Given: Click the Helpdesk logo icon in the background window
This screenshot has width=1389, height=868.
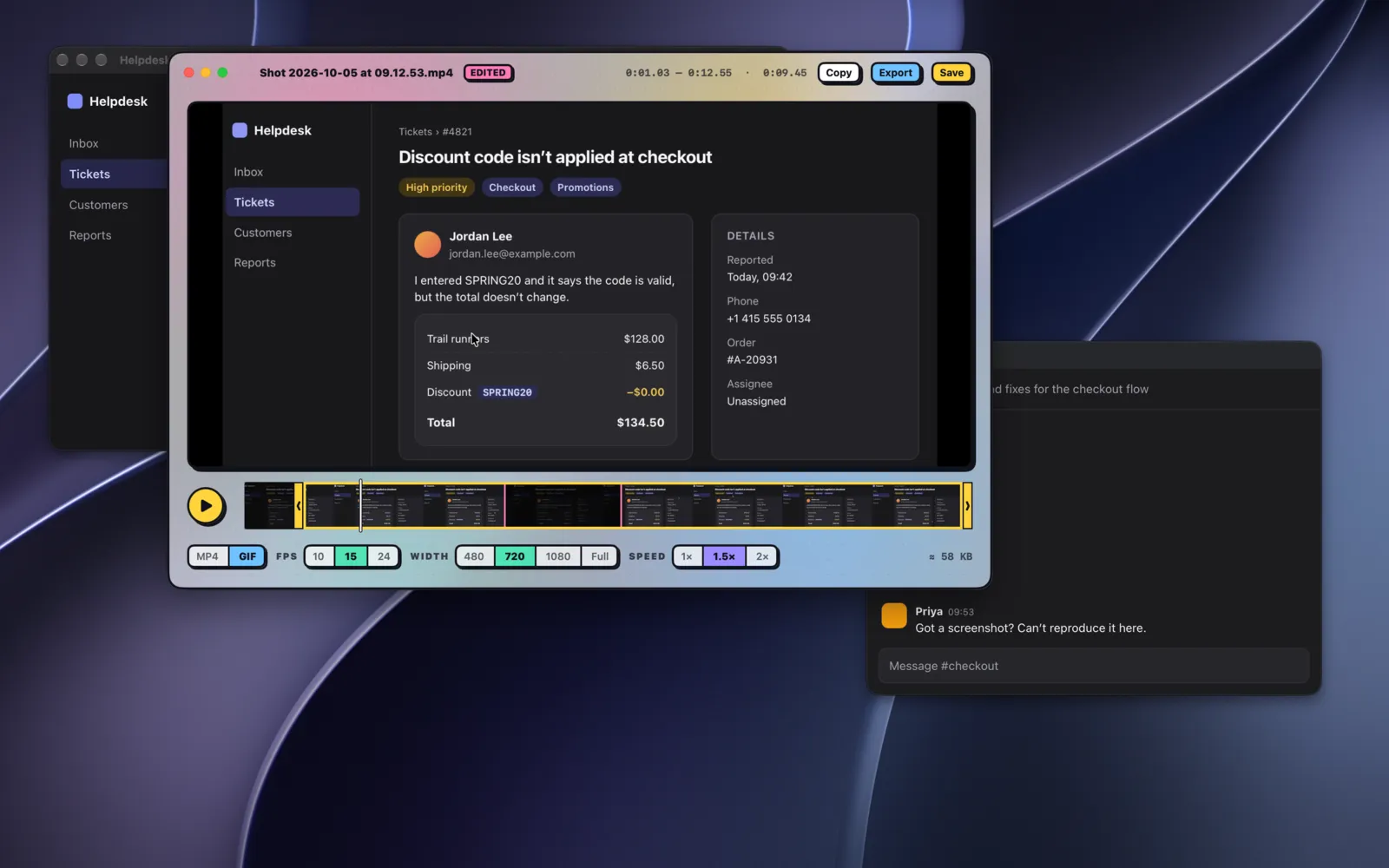Looking at the screenshot, I should click(x=75, y=101).
